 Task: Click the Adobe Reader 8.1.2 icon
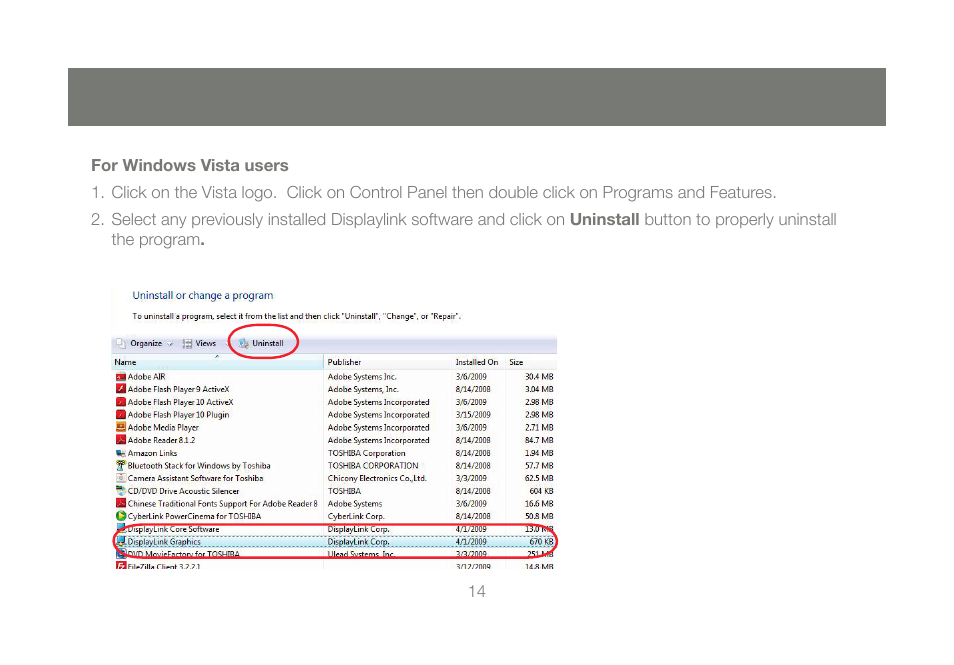point(120,440)
